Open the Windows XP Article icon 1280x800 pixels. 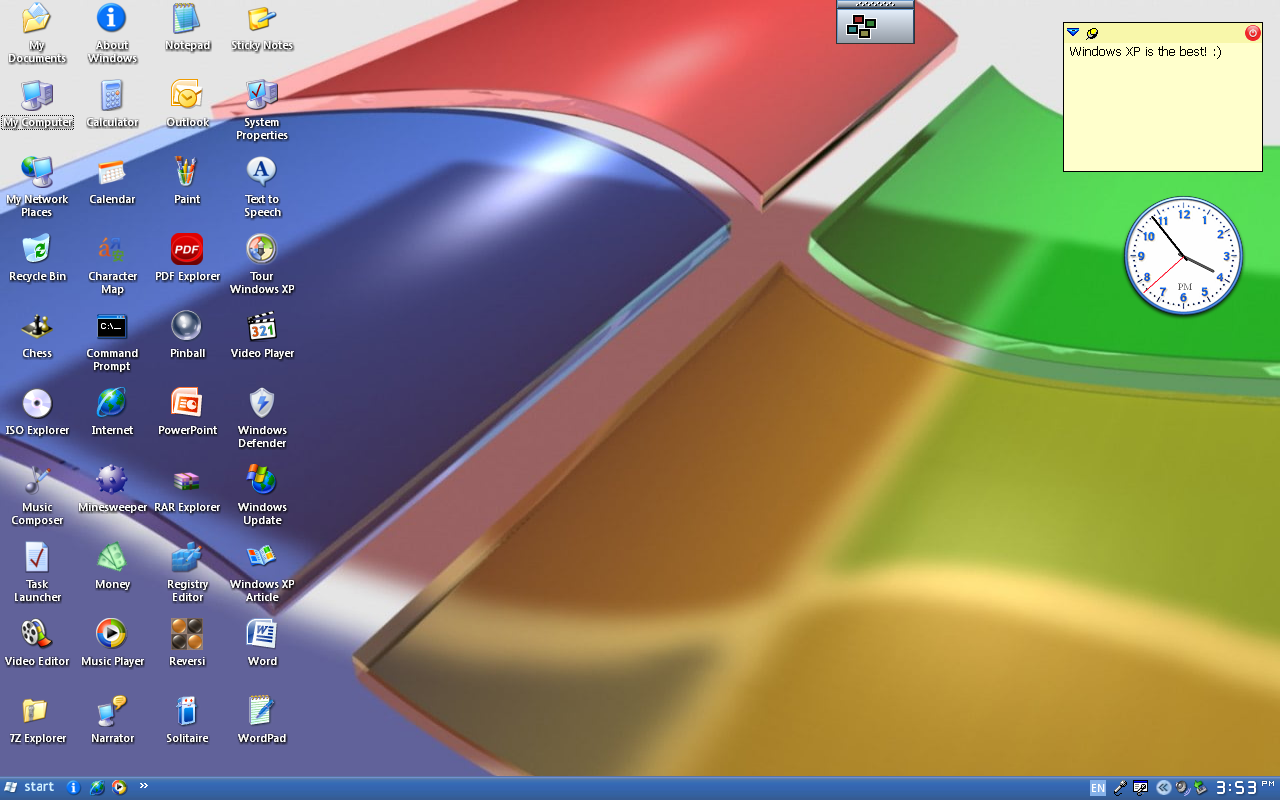tap(262, 571)
